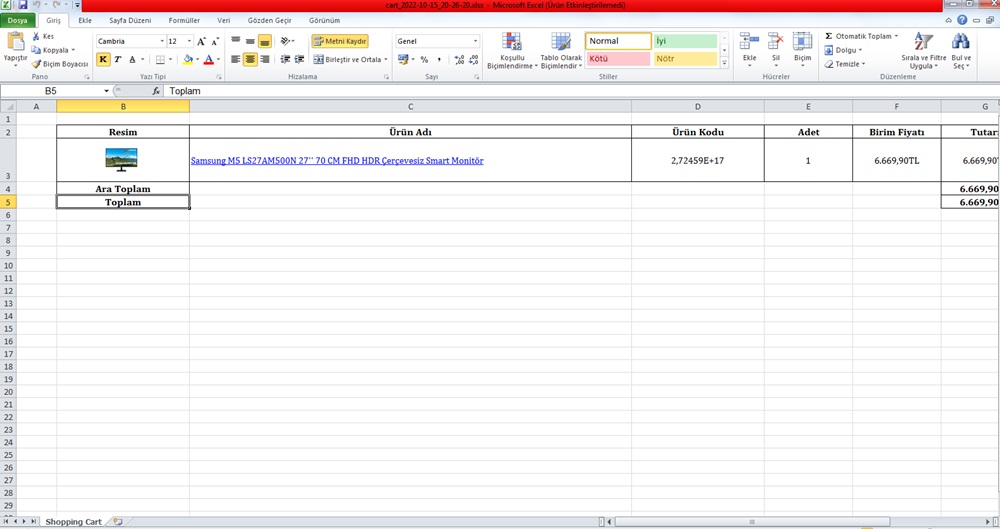This screenshot has width=1000, height=529.
Task: Open the Samsung M5 monitor product link
Action: pyautogui.click(x=337, y=161)
